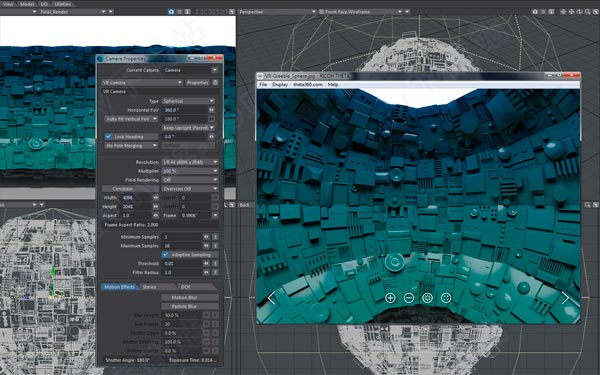Open the Utilities menu in the top bar

point(62,4)
